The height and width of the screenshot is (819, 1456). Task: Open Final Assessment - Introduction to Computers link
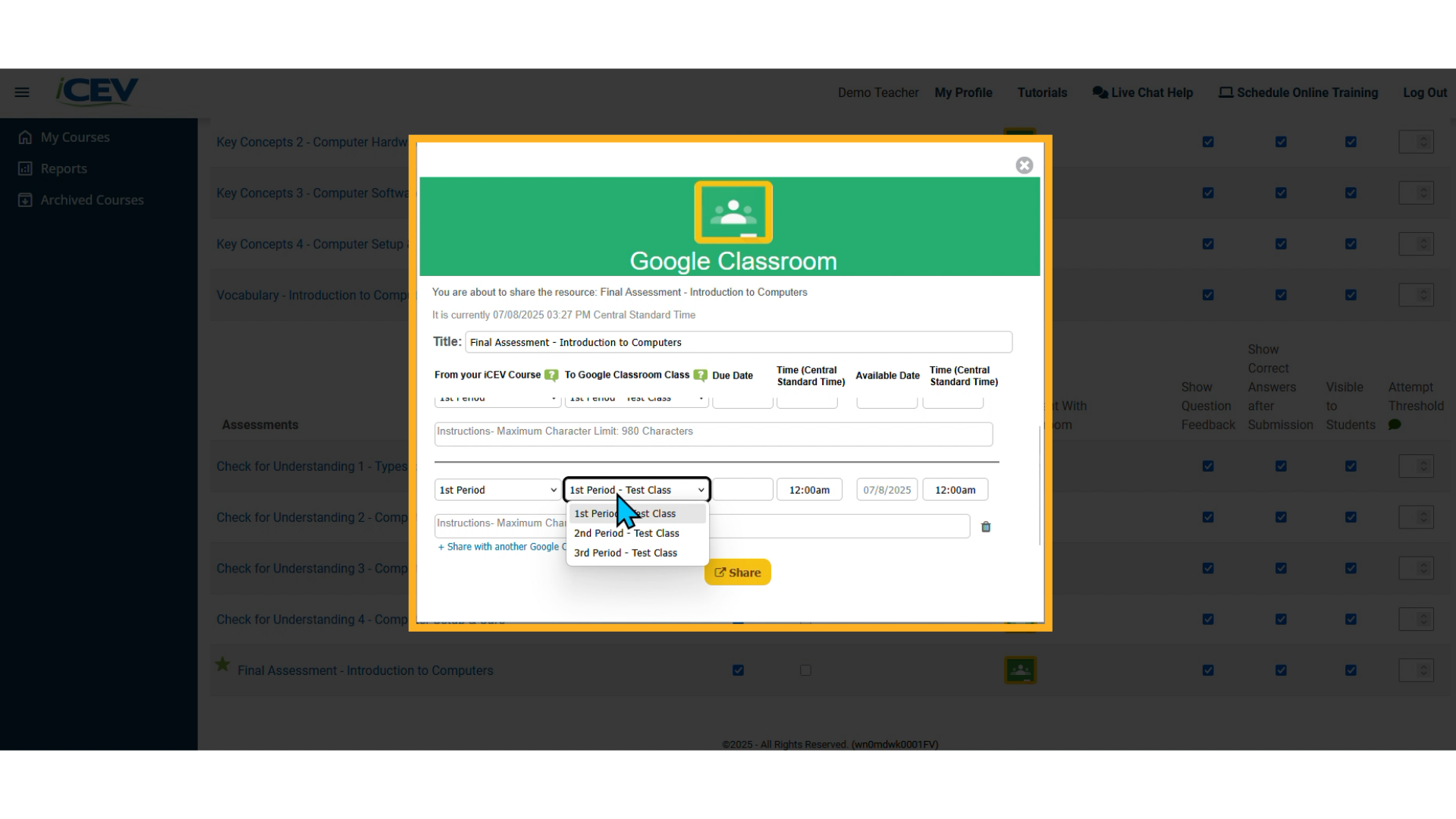[x=366, y=670]
